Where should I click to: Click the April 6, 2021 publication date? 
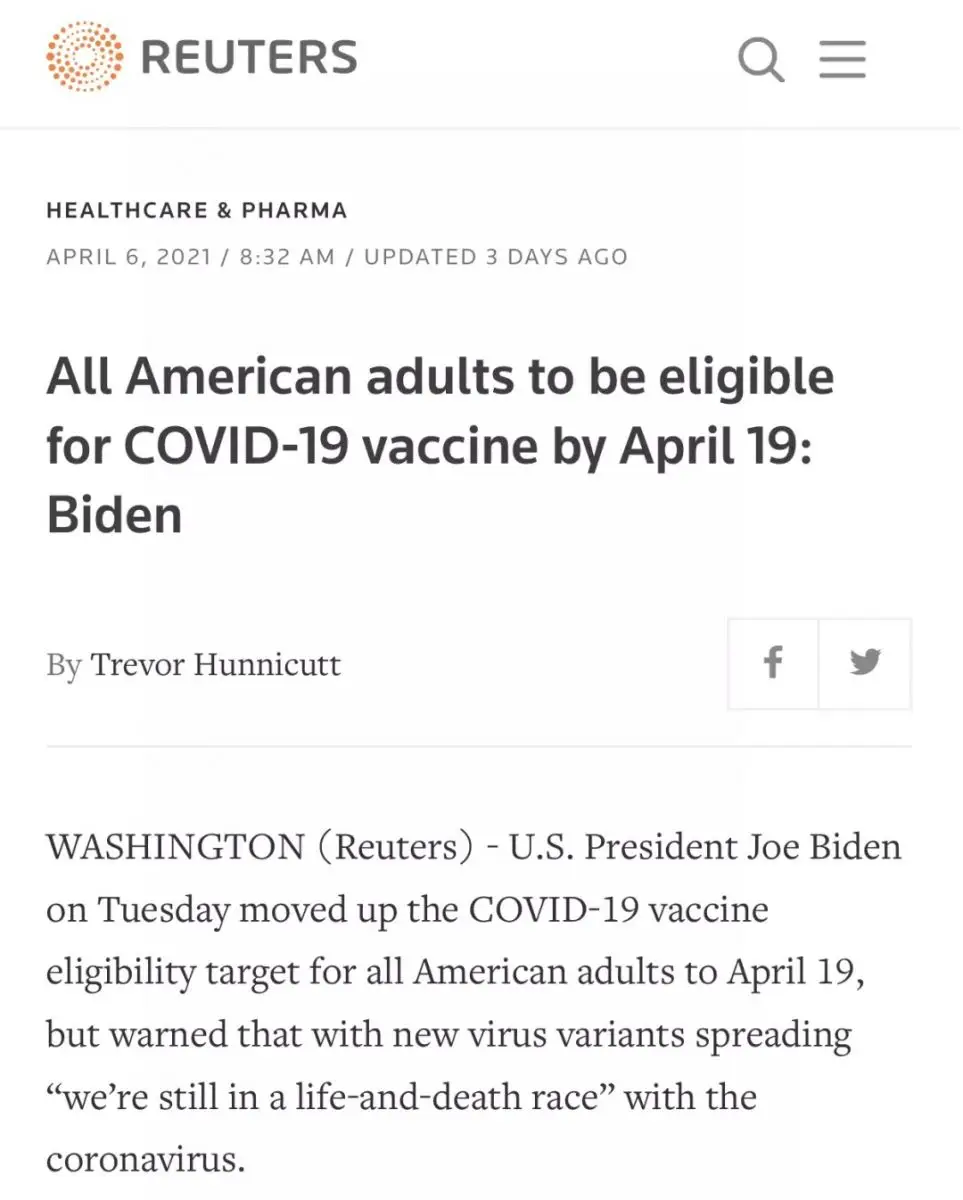tap(129, 257)
